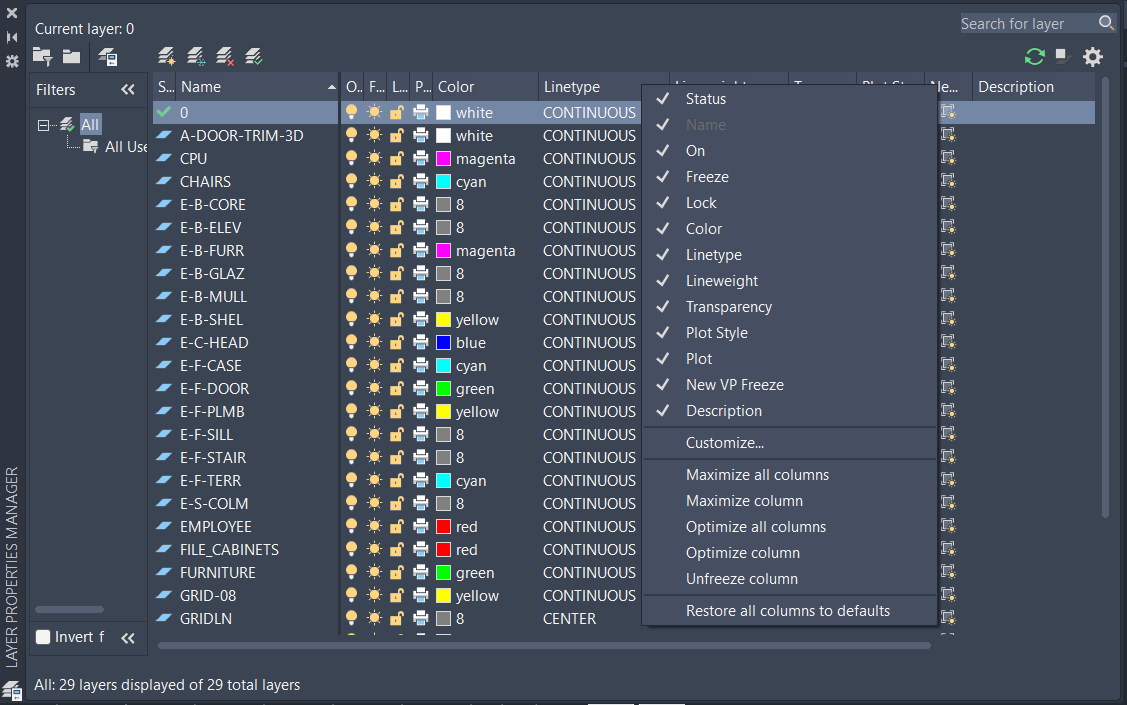Click the lock icon for E-F-STAIR layer
Image resolution: width=1127 pixels, height=705 pixels.
pyautogui.click(x=397, y=457)
